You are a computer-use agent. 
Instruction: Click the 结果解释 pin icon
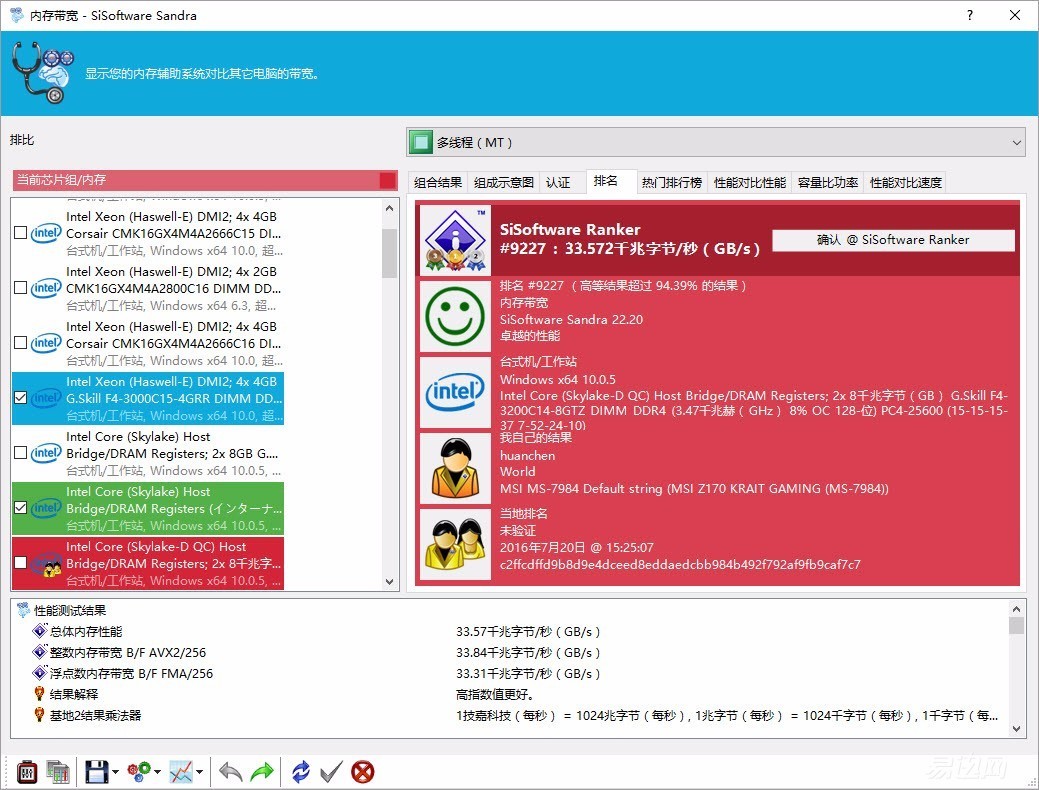tap(40, 694)
